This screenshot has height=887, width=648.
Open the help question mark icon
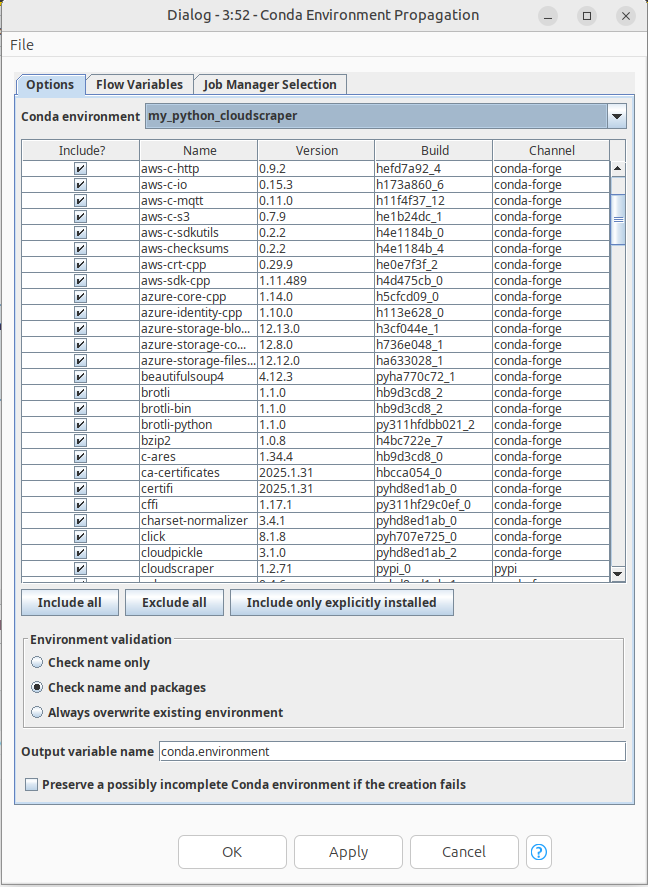(x=538, y=851)
